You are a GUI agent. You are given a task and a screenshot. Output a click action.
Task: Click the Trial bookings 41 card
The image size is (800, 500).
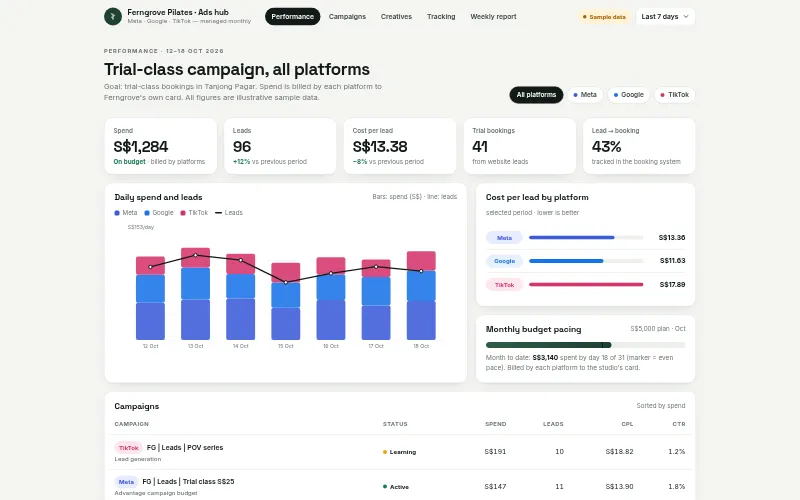pyautogui.click(x=519, y=146)
